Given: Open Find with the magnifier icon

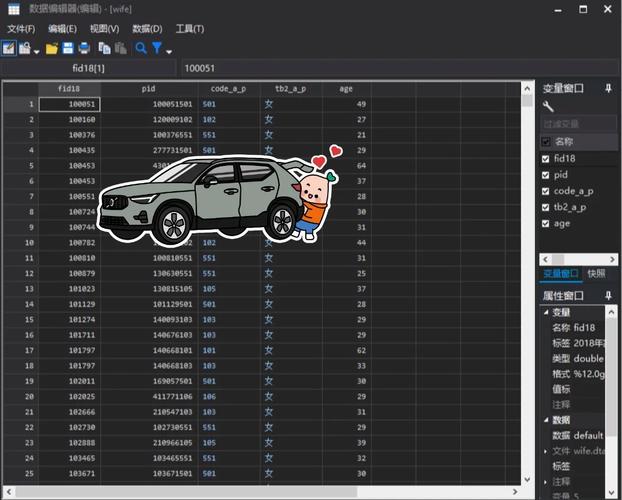Looking at the screenshot, I should [141, 48].
